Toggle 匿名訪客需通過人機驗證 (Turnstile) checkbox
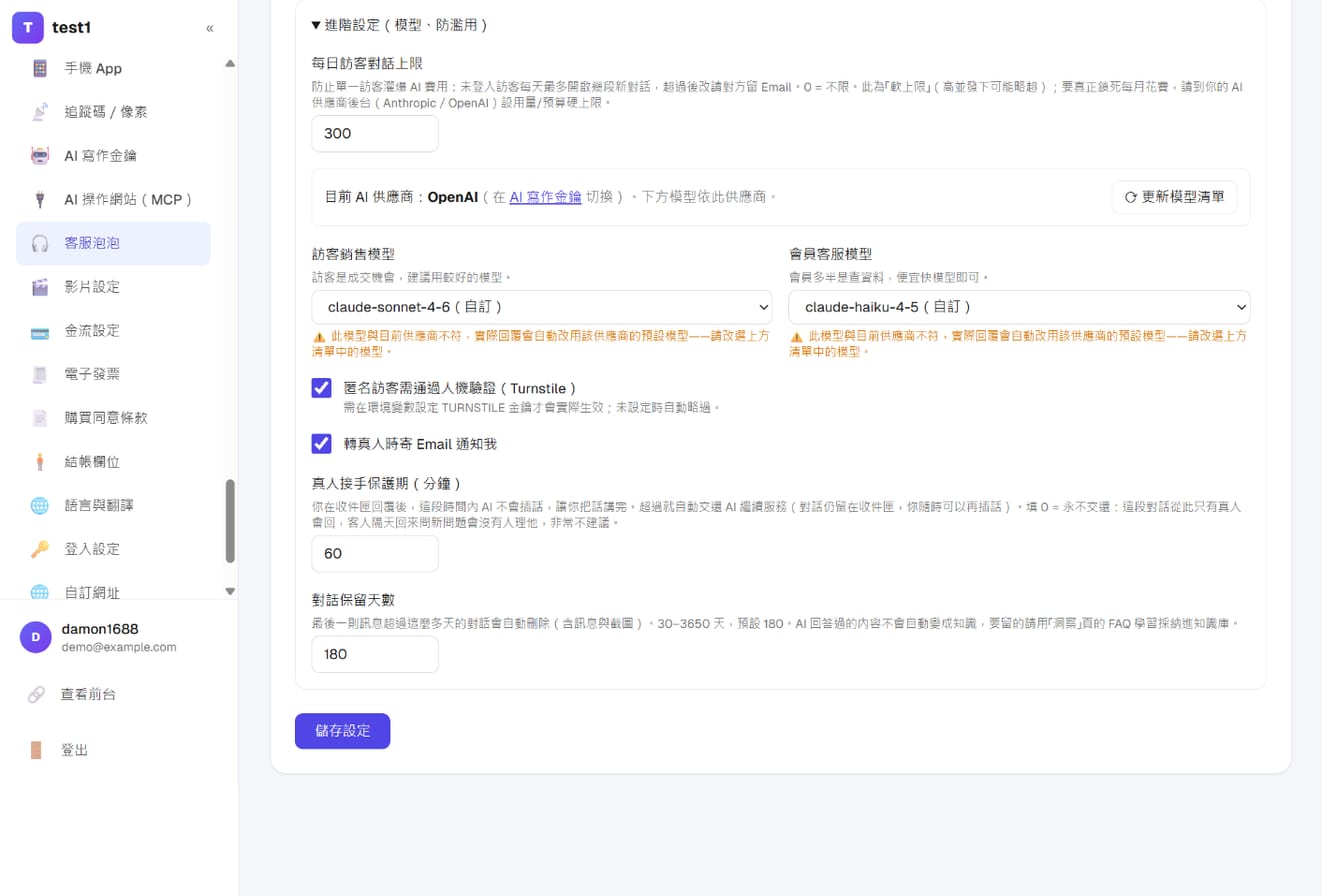 point(321,388)
